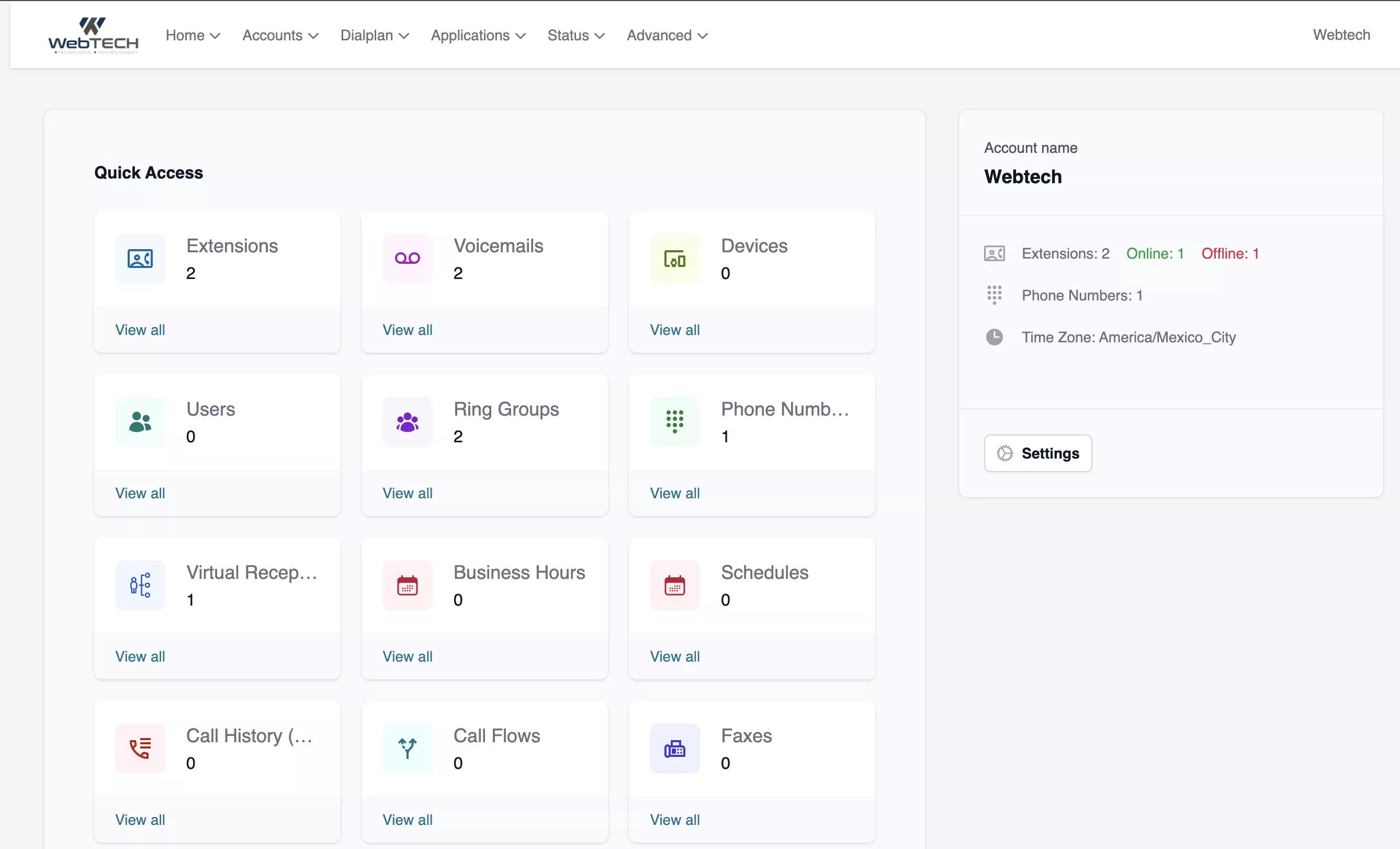This screenshot has width=1400, height=849.
Task: Click the Extensions contact card icon
Action: coord(140,259)
